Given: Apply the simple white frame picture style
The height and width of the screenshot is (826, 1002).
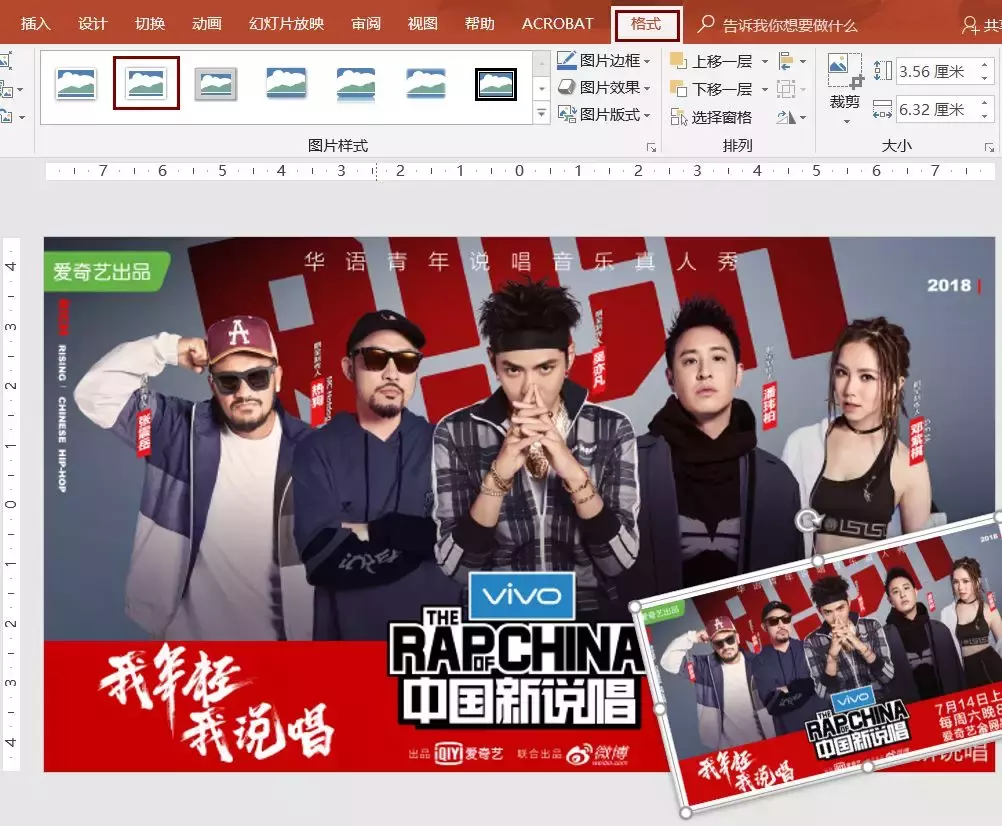Looking at the screenshot, I should point(76,84).
